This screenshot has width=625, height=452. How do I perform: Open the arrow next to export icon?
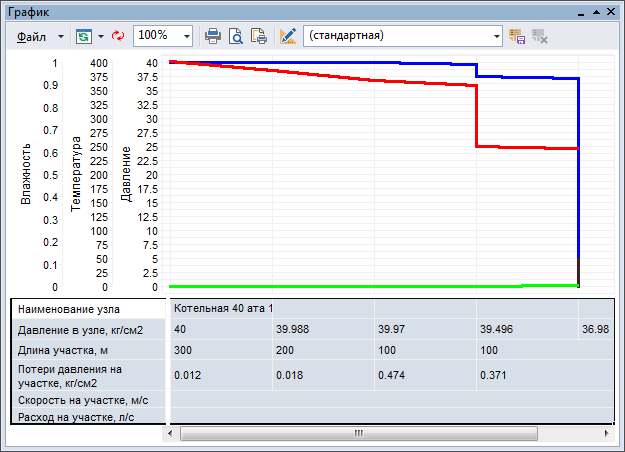101,35
